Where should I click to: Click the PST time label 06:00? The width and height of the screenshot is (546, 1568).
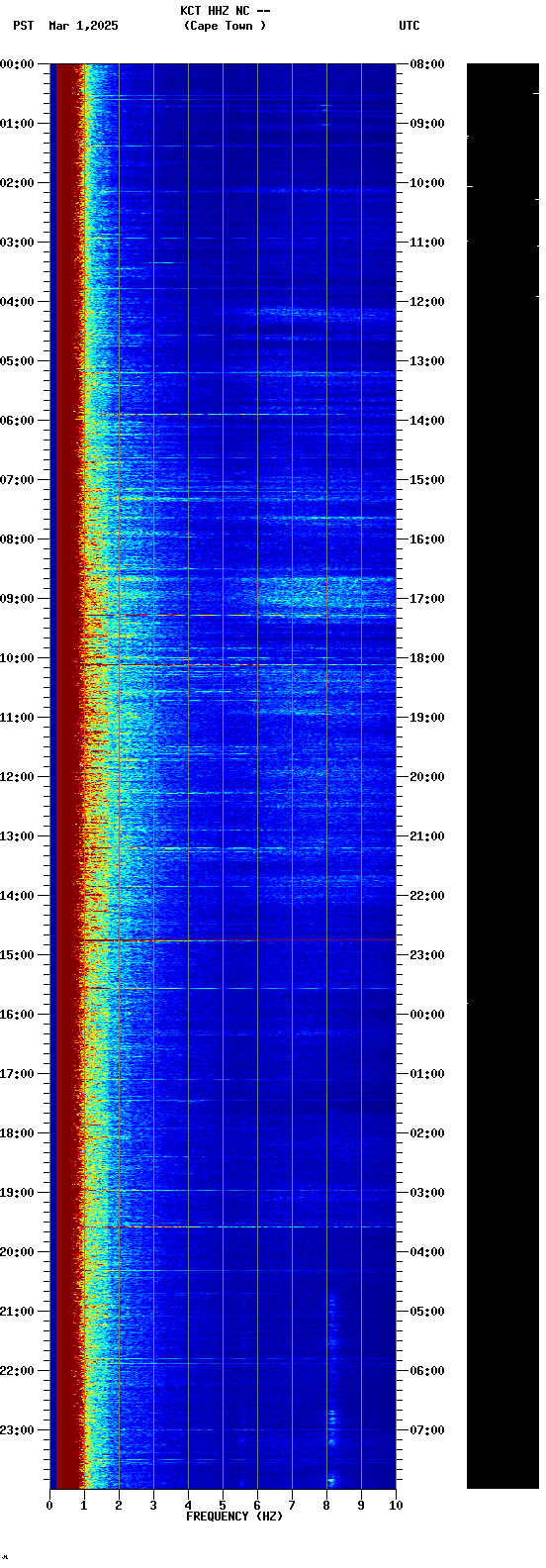(x=17, y=421)
